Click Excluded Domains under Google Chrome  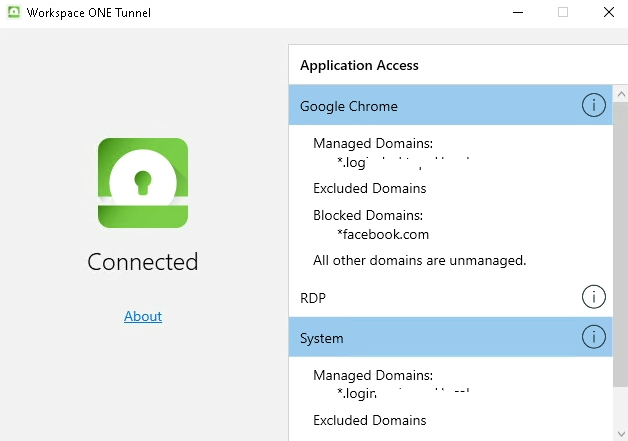pyautogui.click(x=369, y=188)
